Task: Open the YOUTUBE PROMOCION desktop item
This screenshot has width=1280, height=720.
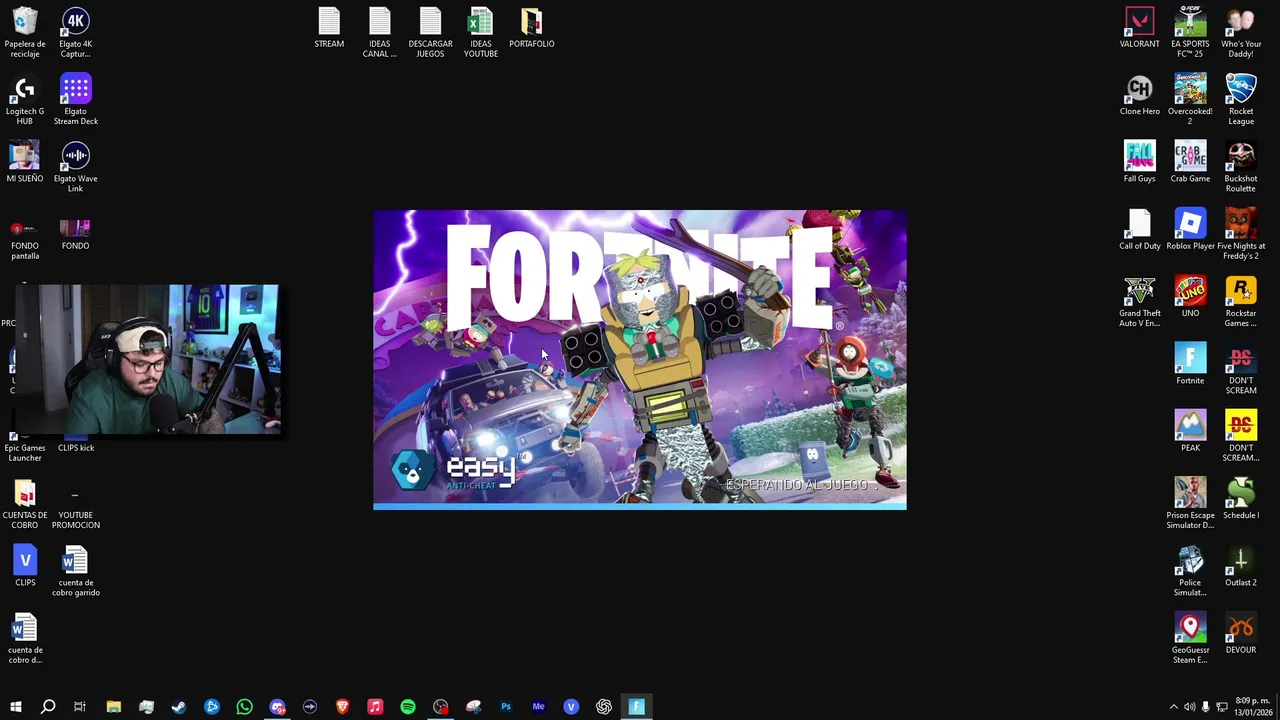Action: (75, 510)
